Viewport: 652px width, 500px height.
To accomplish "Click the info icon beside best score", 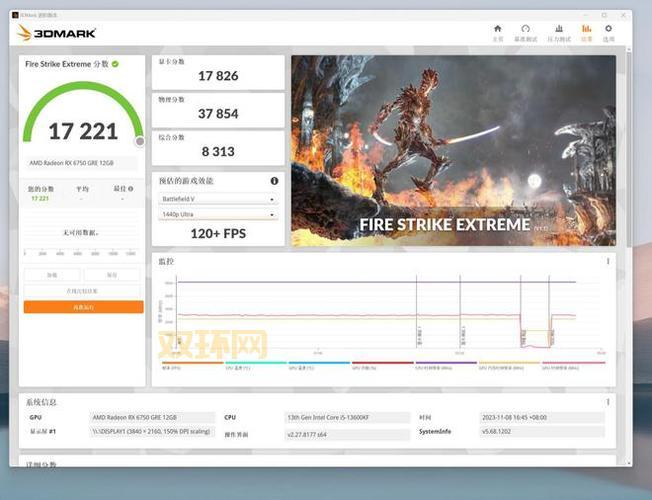I will 131,189.
